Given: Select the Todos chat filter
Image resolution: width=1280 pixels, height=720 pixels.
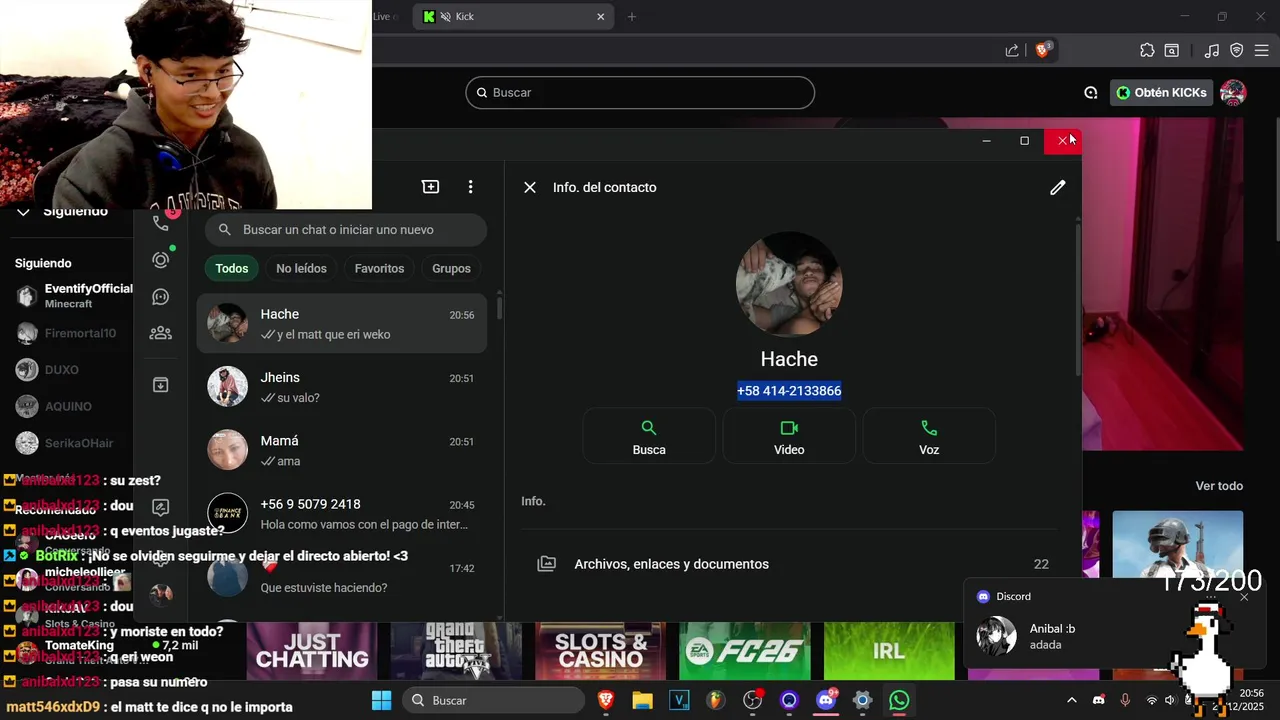Looking at the screenshot, I should click(232, 268).
